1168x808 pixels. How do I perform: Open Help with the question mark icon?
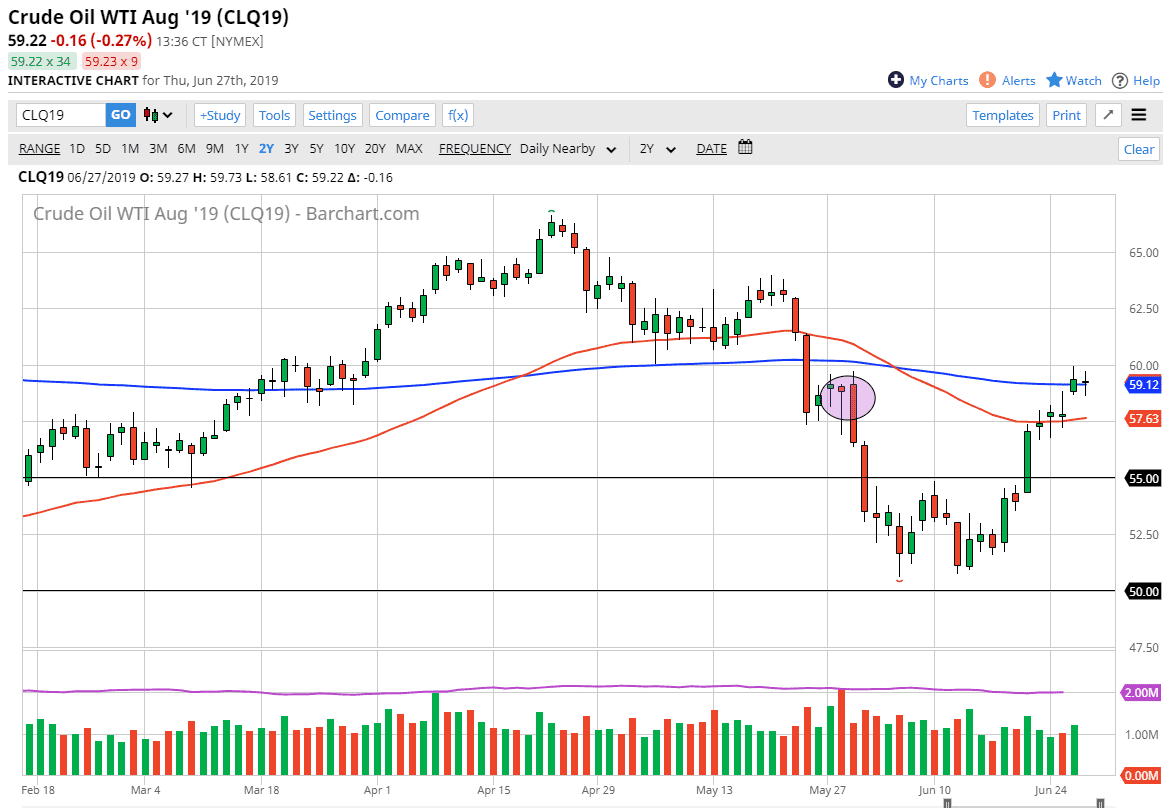[x=1120, y=80]
